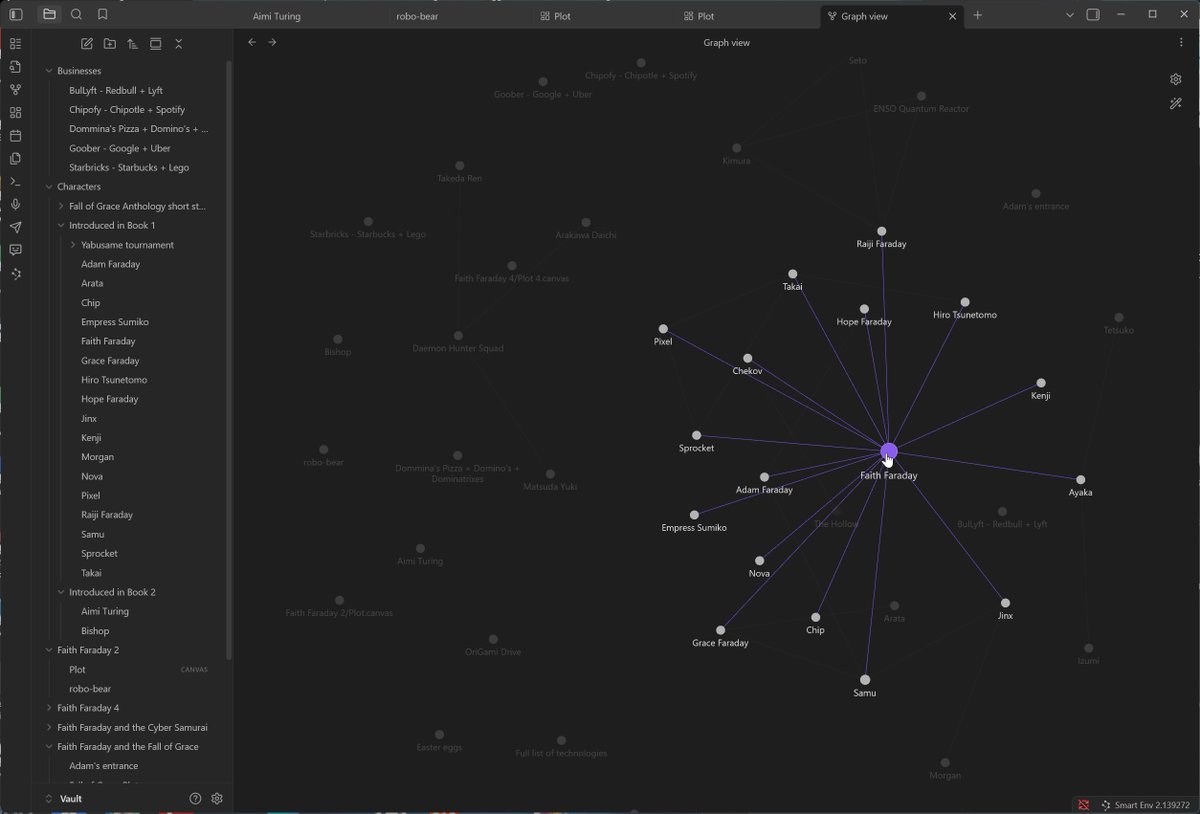The height and width of the screenshot is (814, 1200).
Task: Open the settings gear beside Vault
Action: click(x=217, y=799)
